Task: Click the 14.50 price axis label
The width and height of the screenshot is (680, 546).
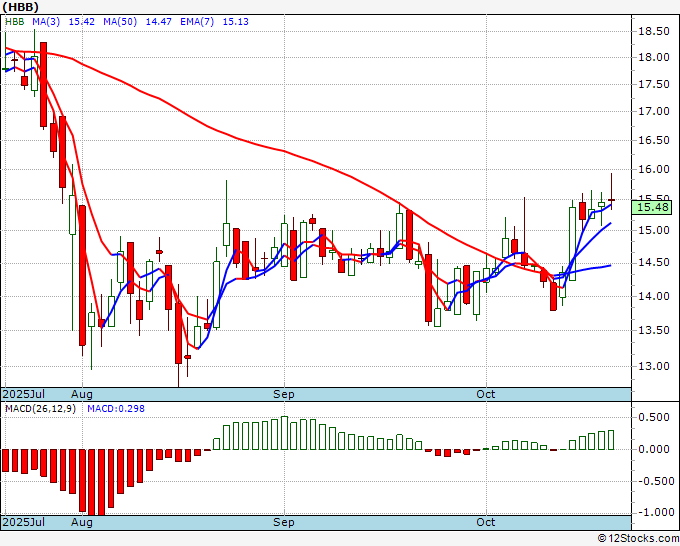Action: (x=654, y=263)
